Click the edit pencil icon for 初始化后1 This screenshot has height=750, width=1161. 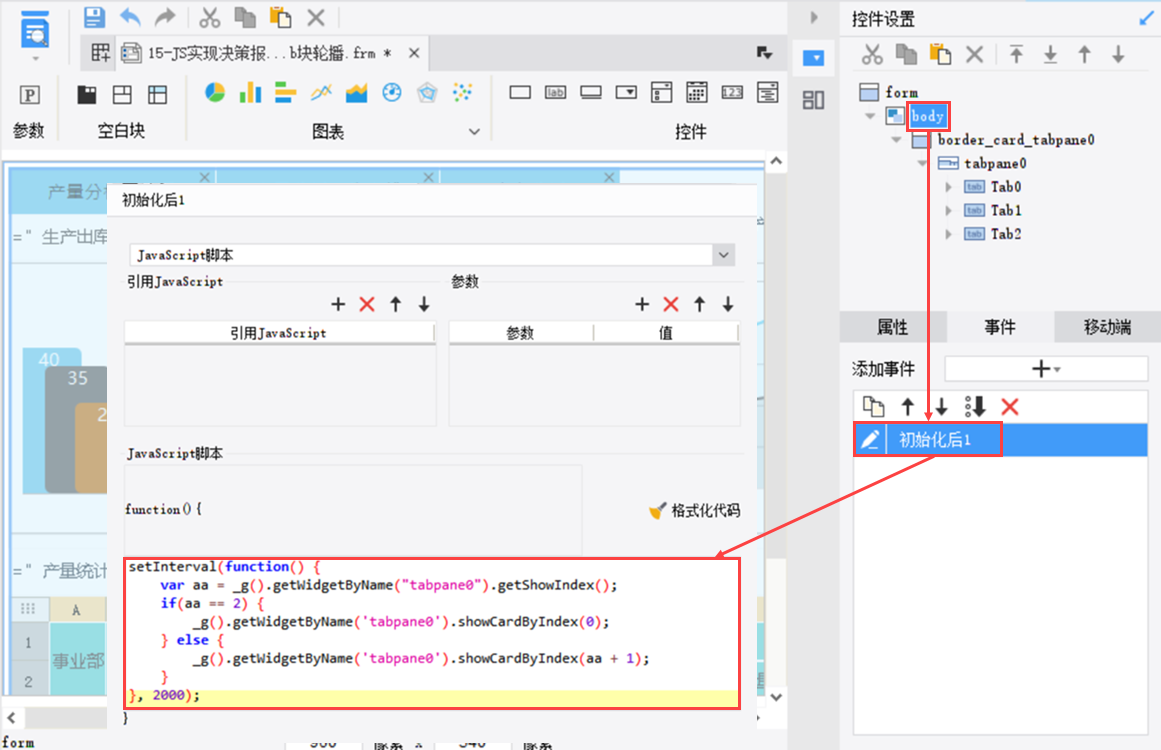point(870,440)
